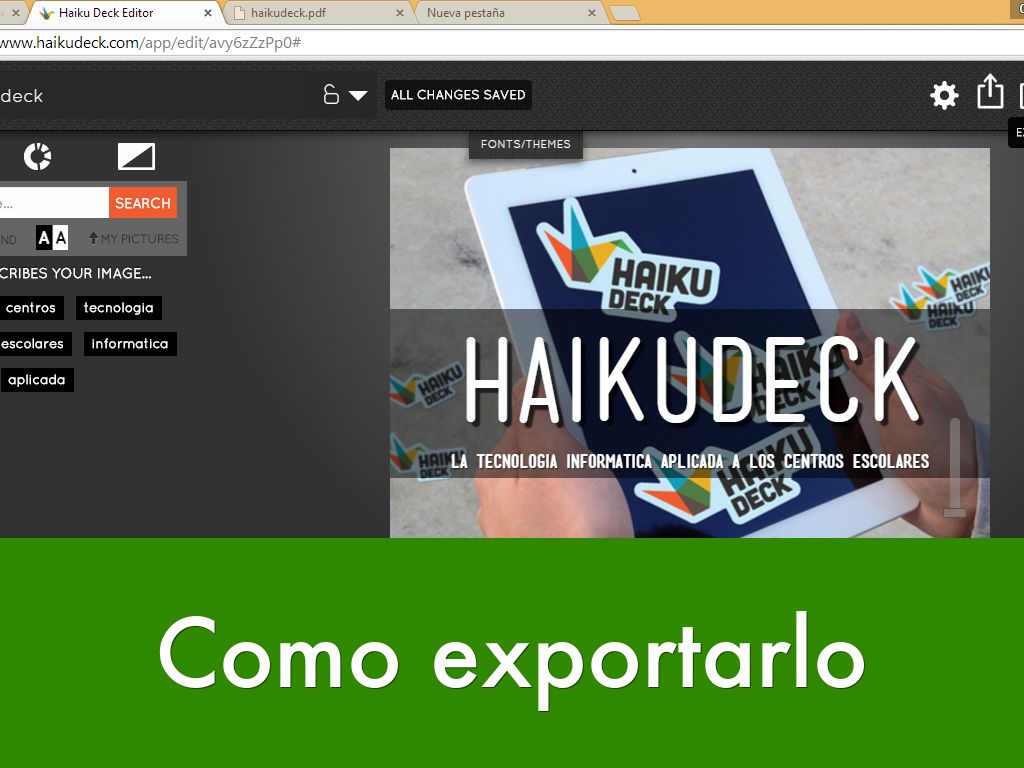This screenshot has height=768, width=1024.
Task: Open the gear settings icon
Action: coord(944,95)
